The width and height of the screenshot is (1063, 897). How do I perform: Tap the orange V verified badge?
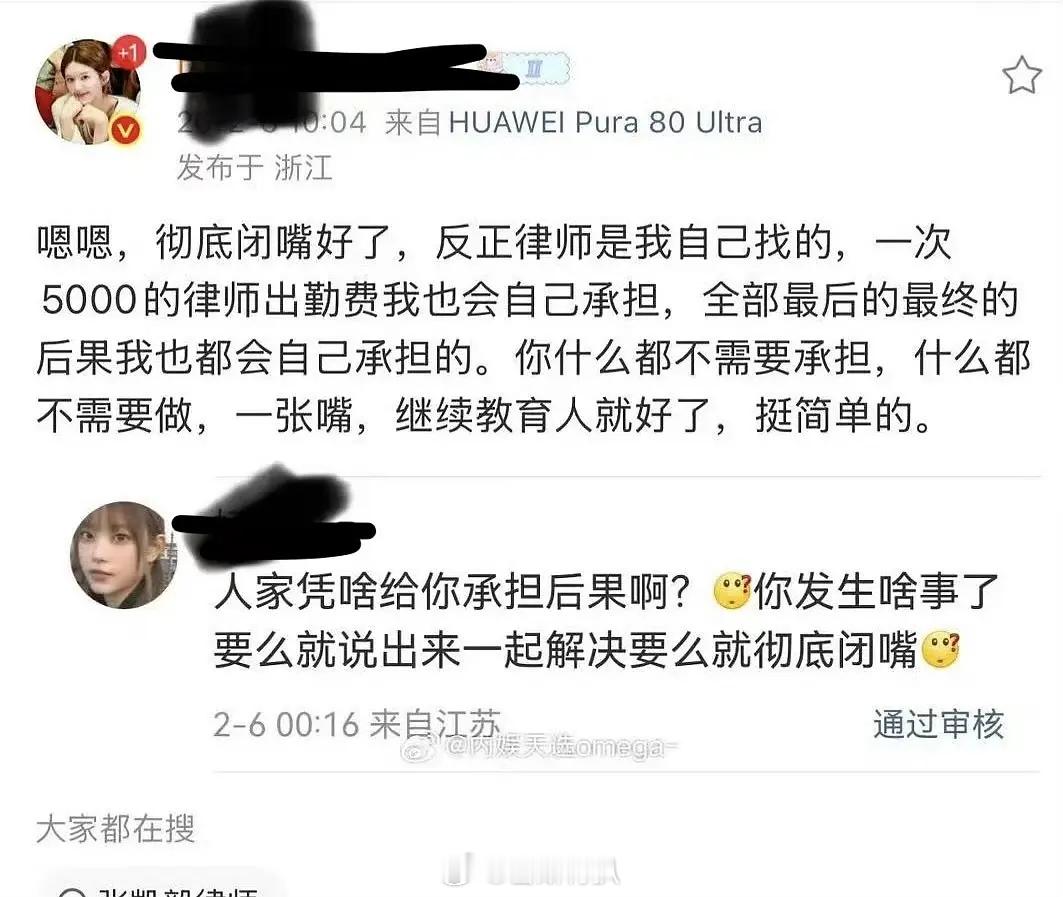click(x=125, y=129)
